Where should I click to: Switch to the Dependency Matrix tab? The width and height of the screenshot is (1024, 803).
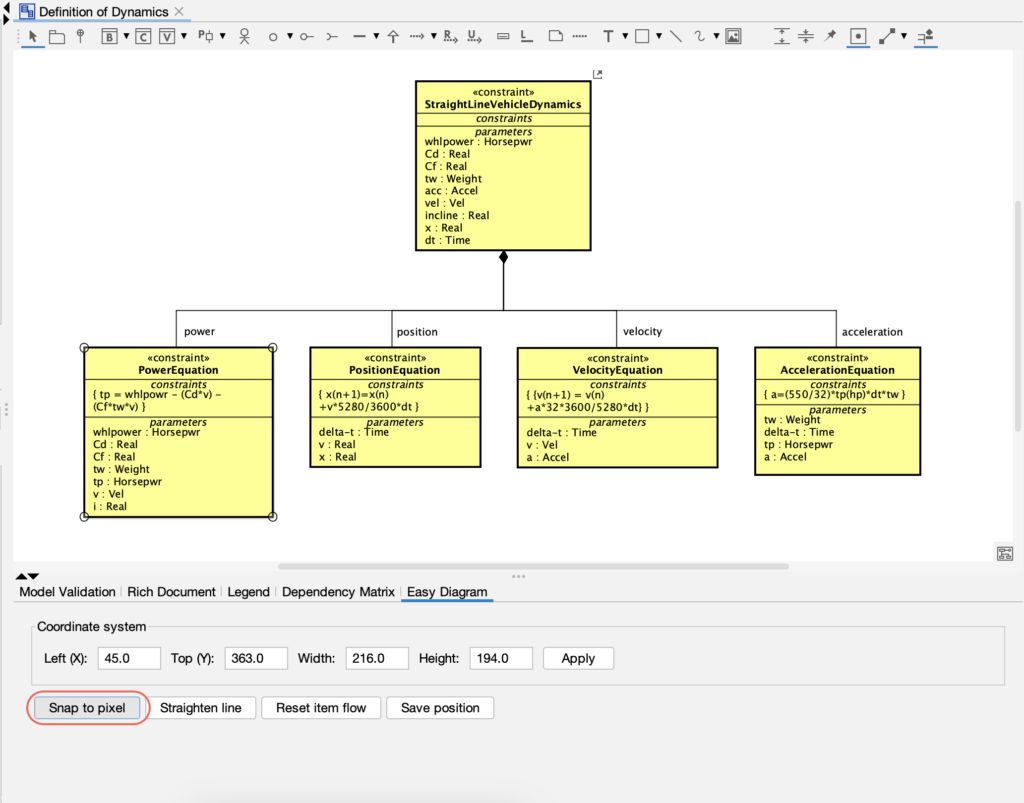pyautogui.click(x=338, y=591)
